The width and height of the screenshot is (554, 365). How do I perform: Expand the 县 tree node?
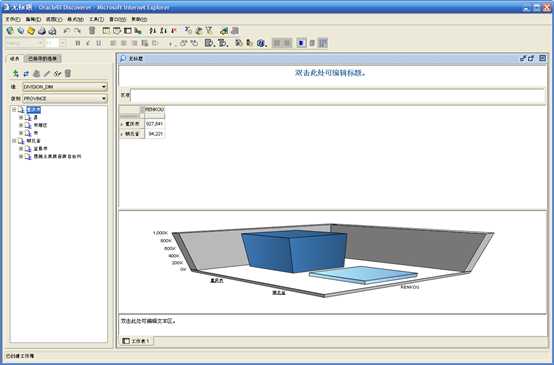tap(21, 118)
